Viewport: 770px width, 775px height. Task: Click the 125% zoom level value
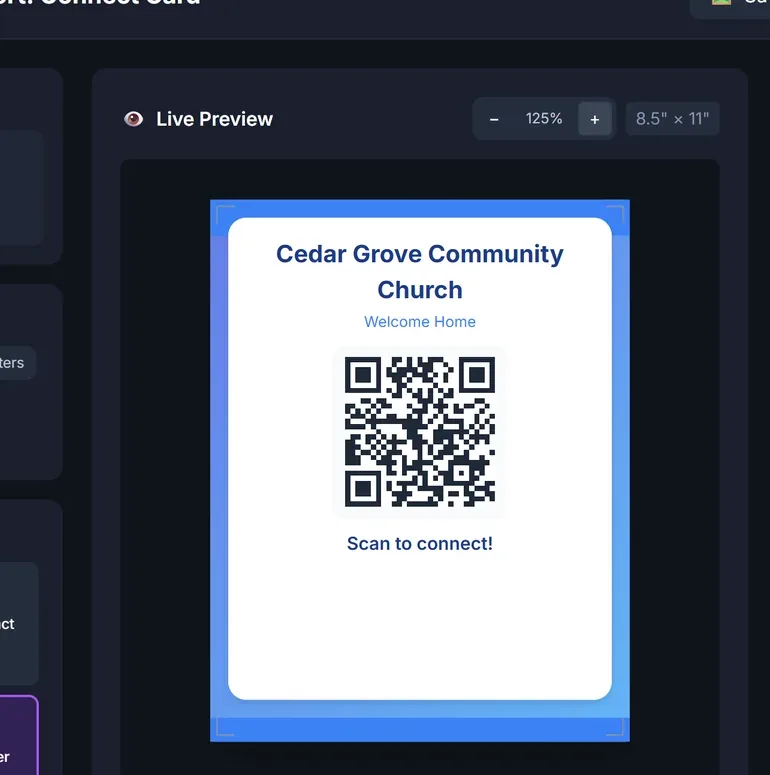point(544,119)
